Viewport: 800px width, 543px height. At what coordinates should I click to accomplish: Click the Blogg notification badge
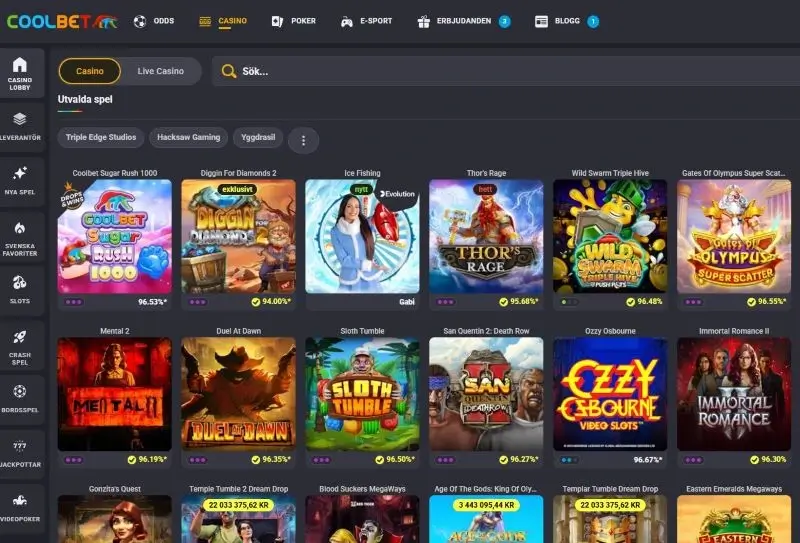point(593,21)
